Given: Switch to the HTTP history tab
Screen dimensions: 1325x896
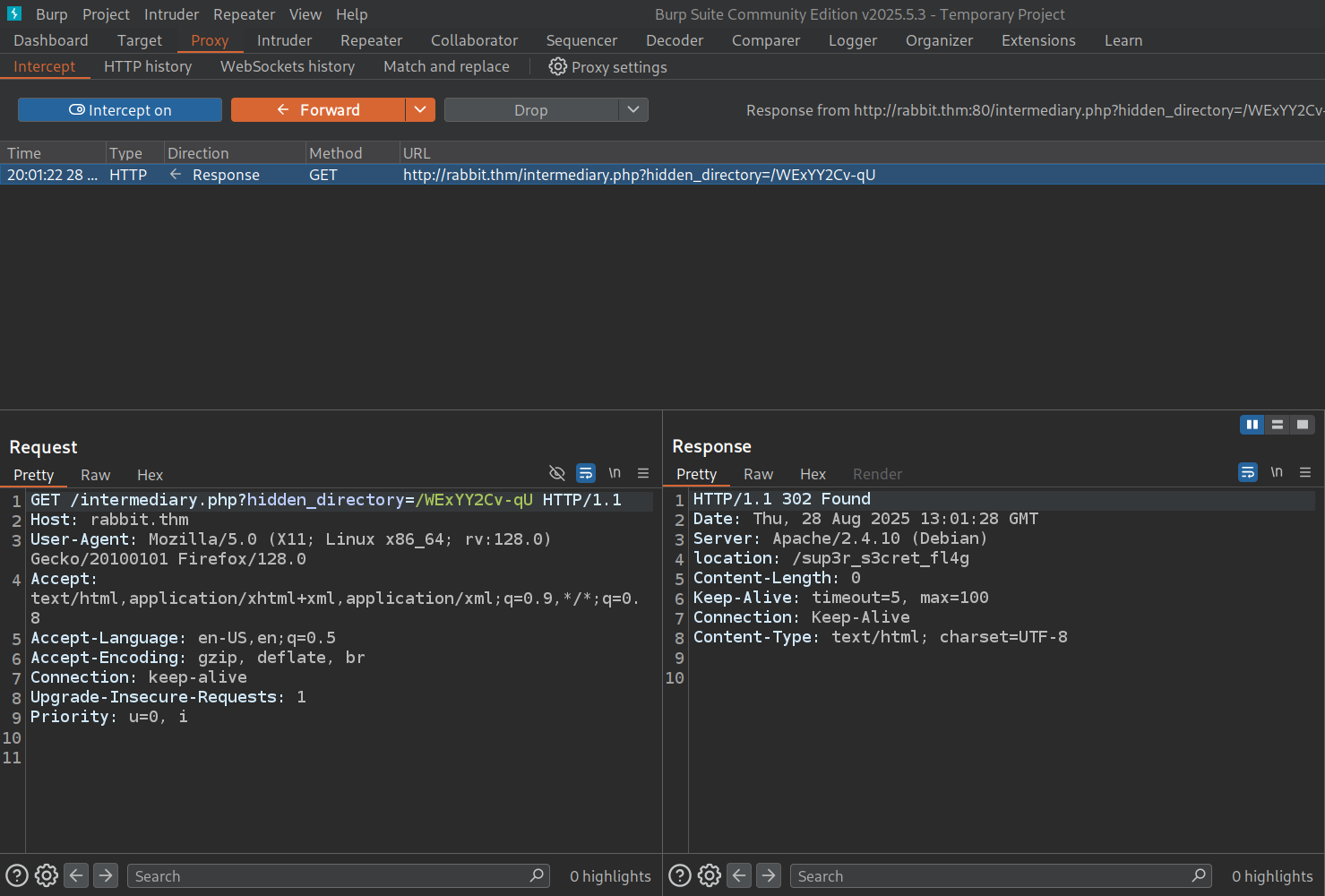Looking at the screenshot, I should (148, 66).
